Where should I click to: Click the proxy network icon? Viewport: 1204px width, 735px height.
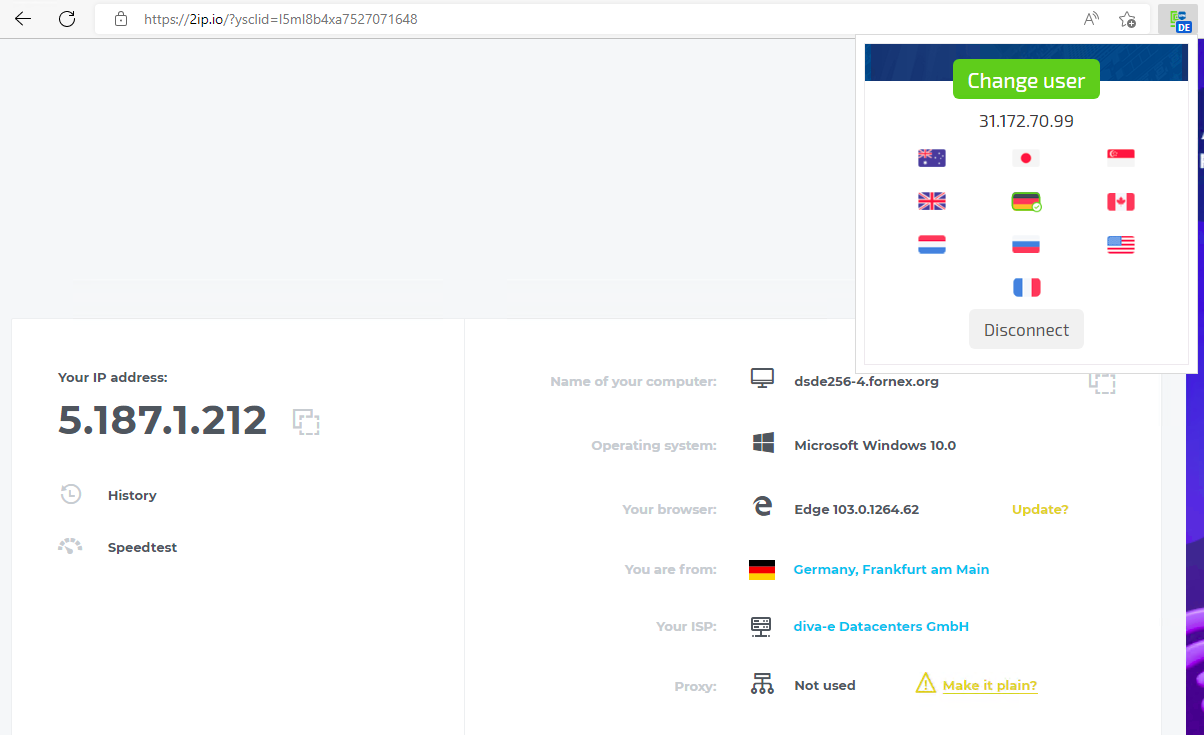click(x=762, y=684)
